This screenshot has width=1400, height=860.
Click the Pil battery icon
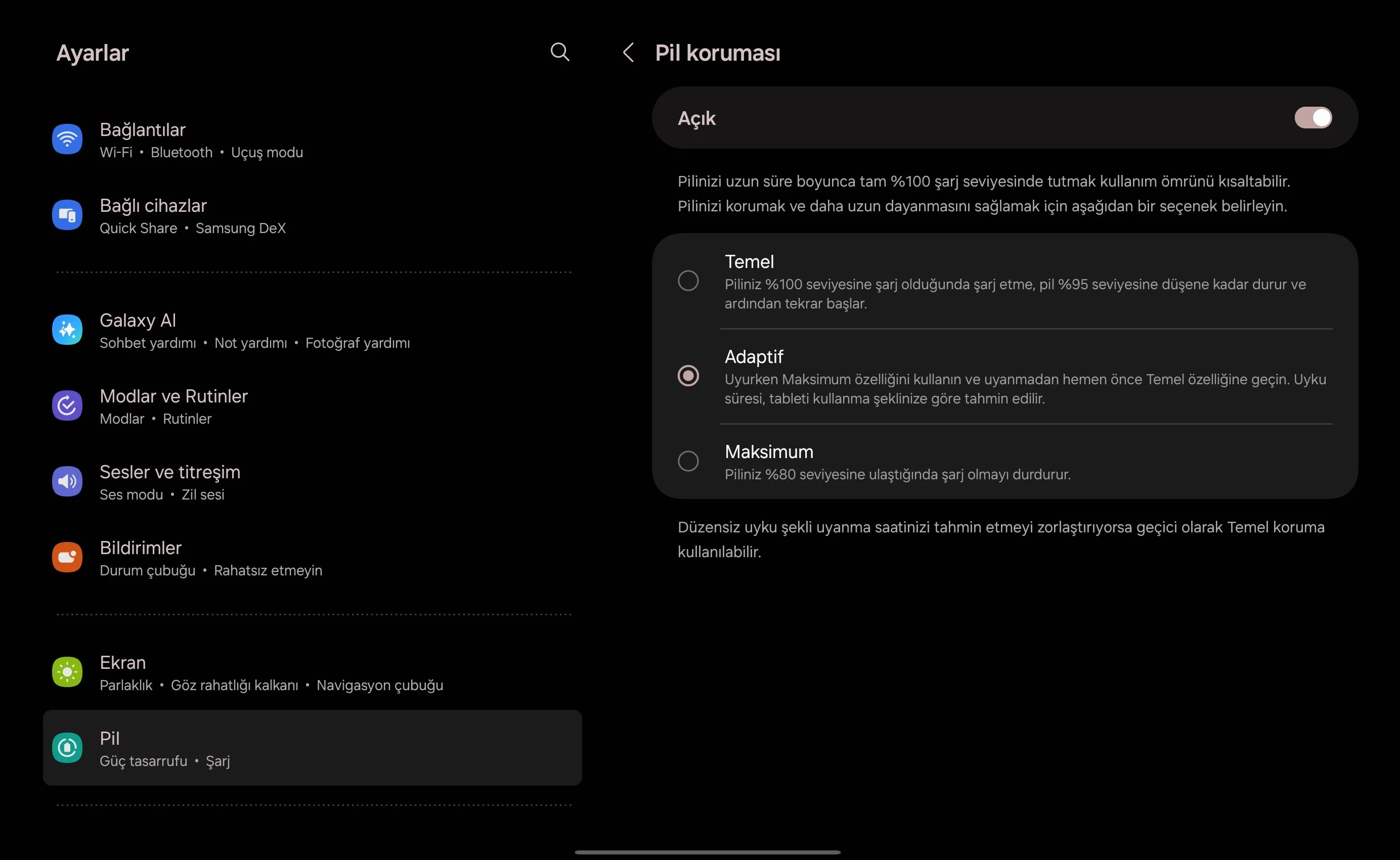click(x=67, y=747)
